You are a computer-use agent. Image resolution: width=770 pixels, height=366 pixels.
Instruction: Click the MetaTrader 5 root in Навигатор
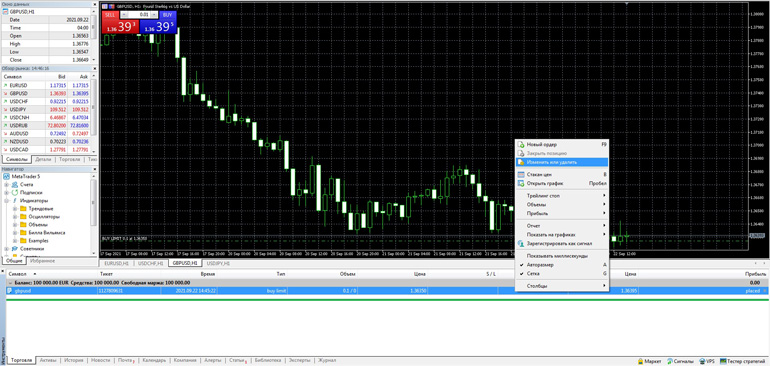25,176
